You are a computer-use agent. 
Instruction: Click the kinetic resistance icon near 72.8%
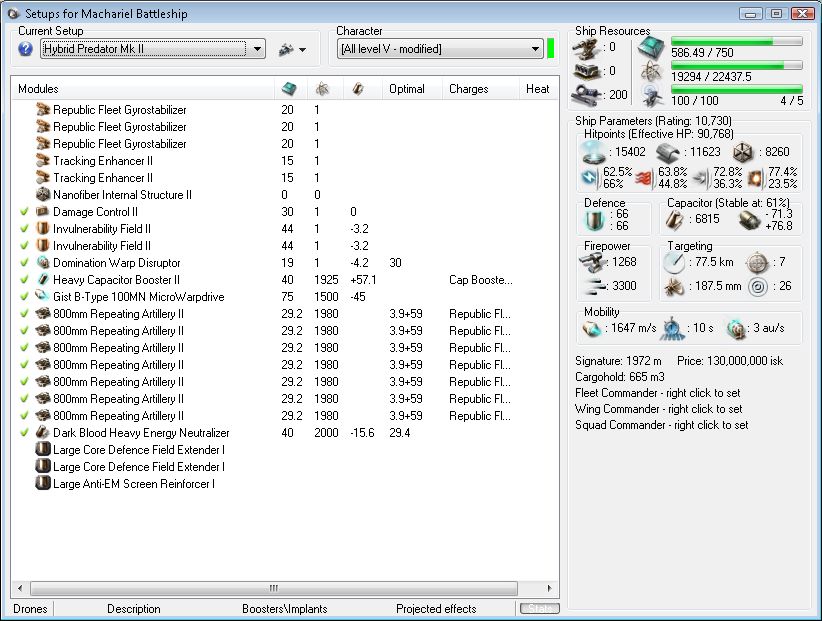pos(701,179)
